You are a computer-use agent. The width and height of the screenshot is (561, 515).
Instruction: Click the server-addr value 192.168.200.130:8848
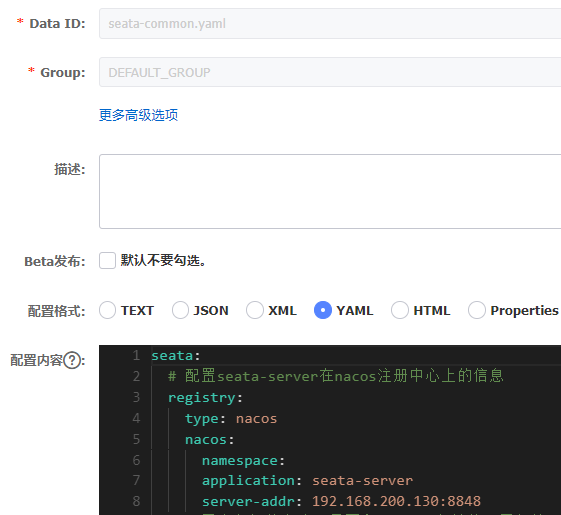tap(396, 501)
